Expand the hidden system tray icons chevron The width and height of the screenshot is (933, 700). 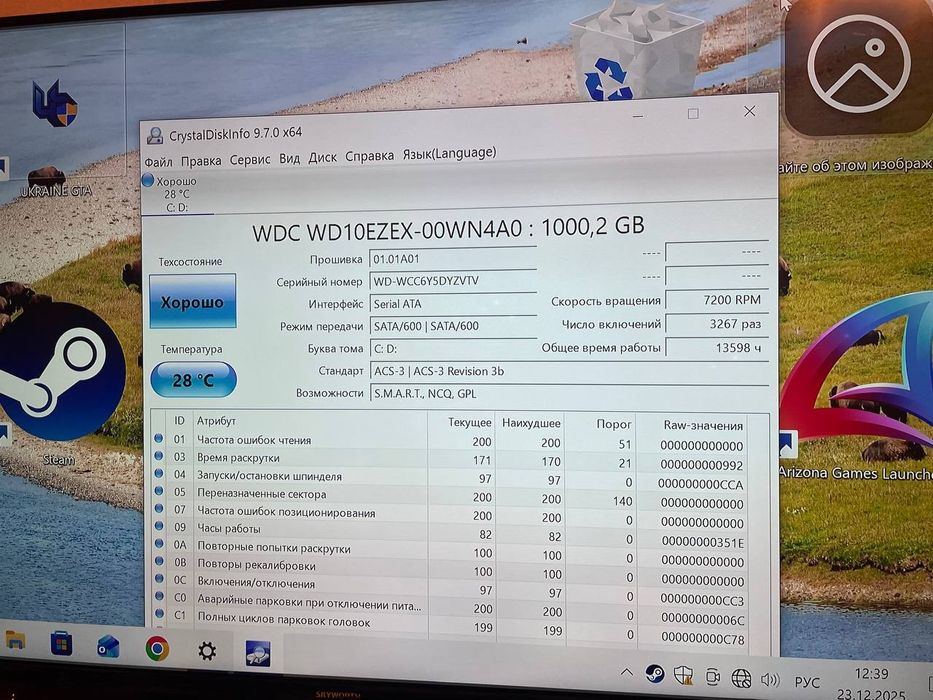[626, 673]
